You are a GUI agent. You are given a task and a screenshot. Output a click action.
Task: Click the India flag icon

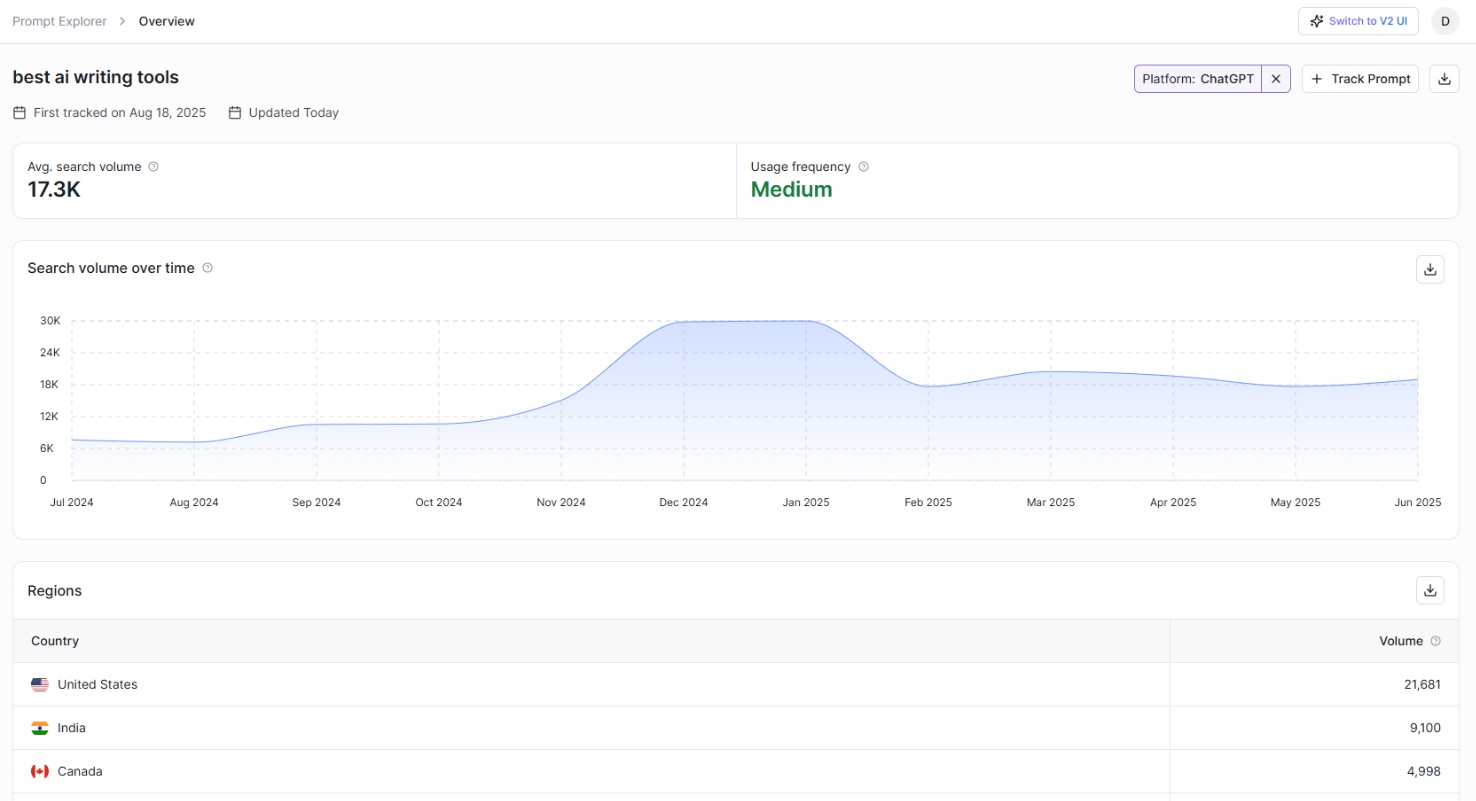pyautogui.click(x=40, y=728)
